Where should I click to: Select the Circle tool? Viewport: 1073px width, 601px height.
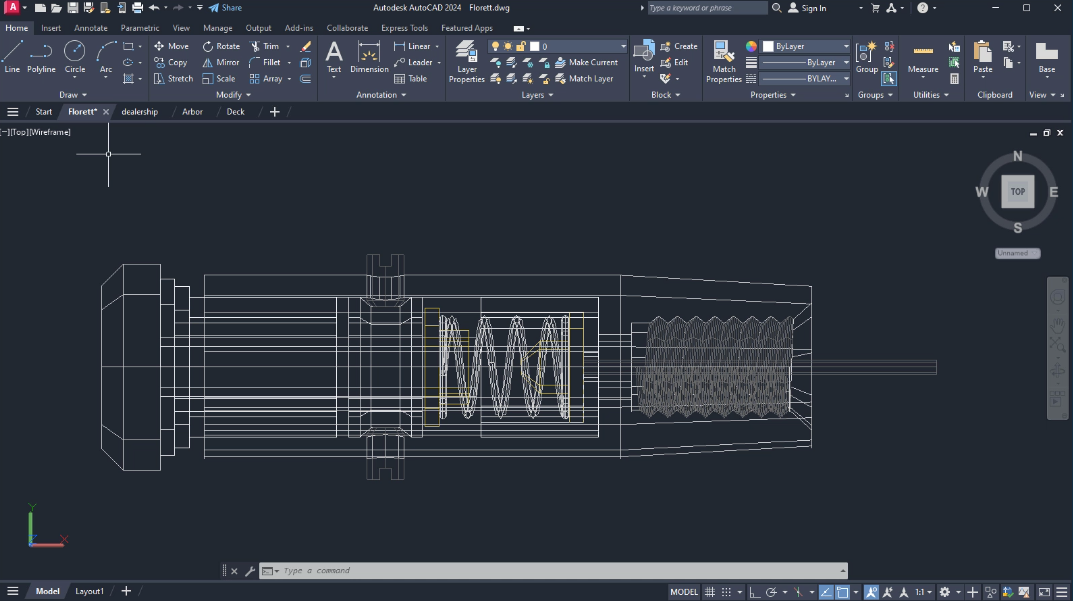[x=75, y=57]
